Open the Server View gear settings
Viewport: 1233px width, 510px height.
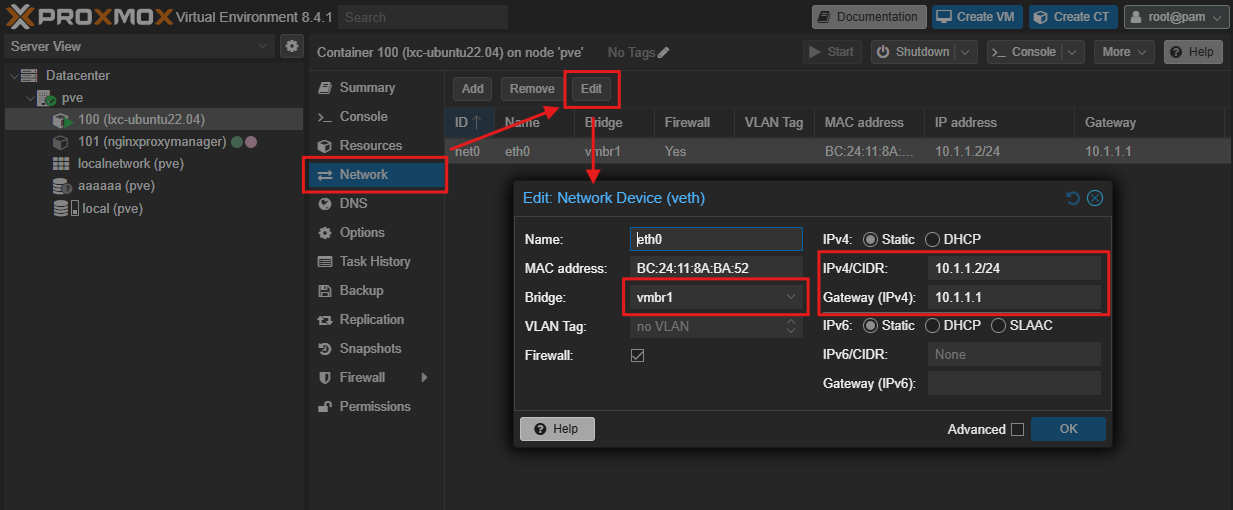point(291,46)
